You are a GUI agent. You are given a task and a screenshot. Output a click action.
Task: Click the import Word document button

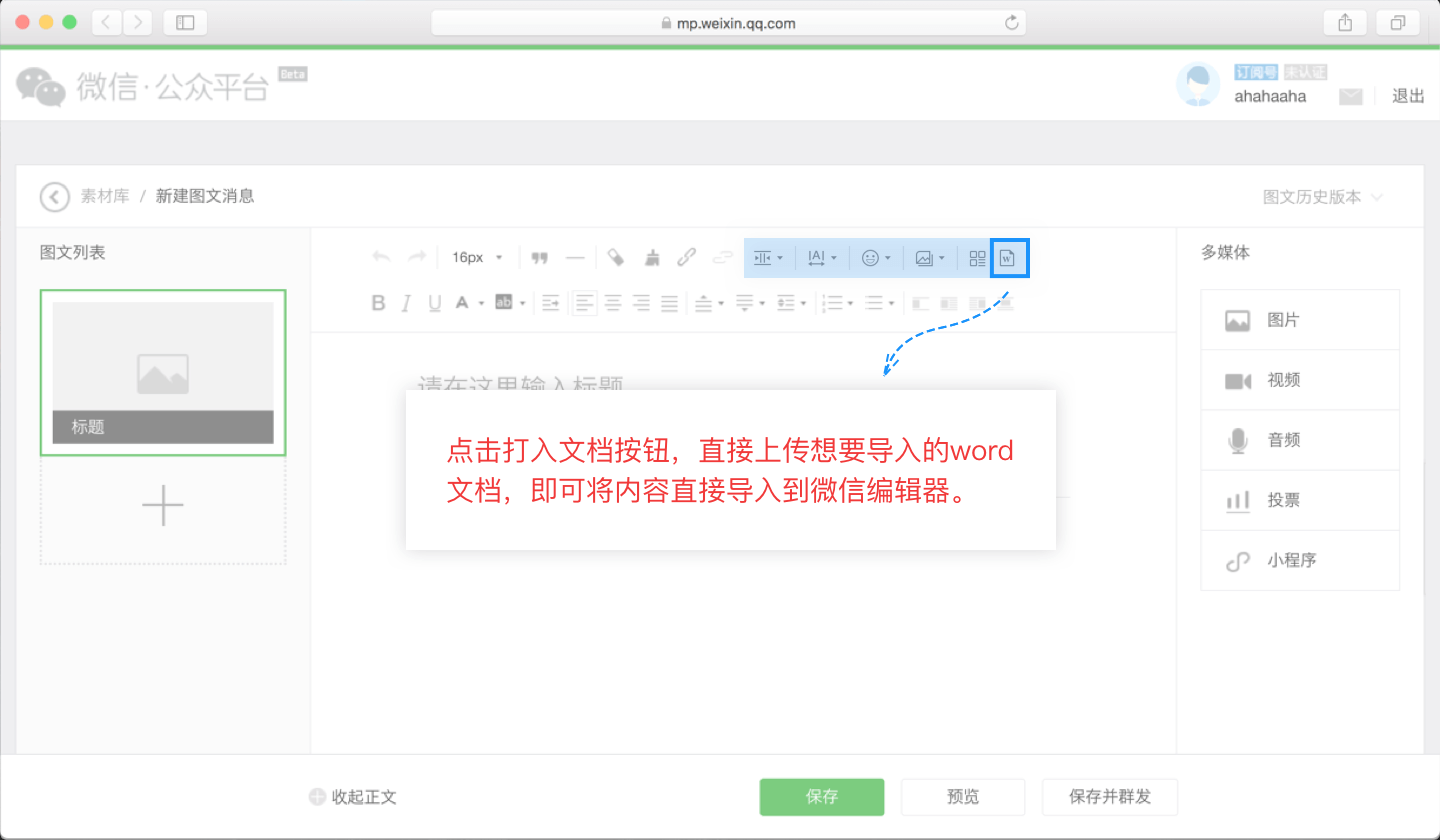(1009, 258)
